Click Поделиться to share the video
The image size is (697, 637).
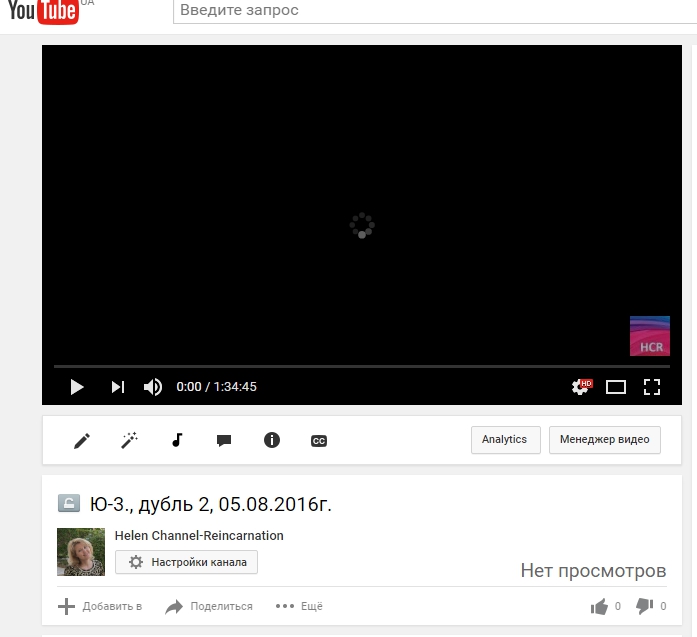(x=209, y=606)
